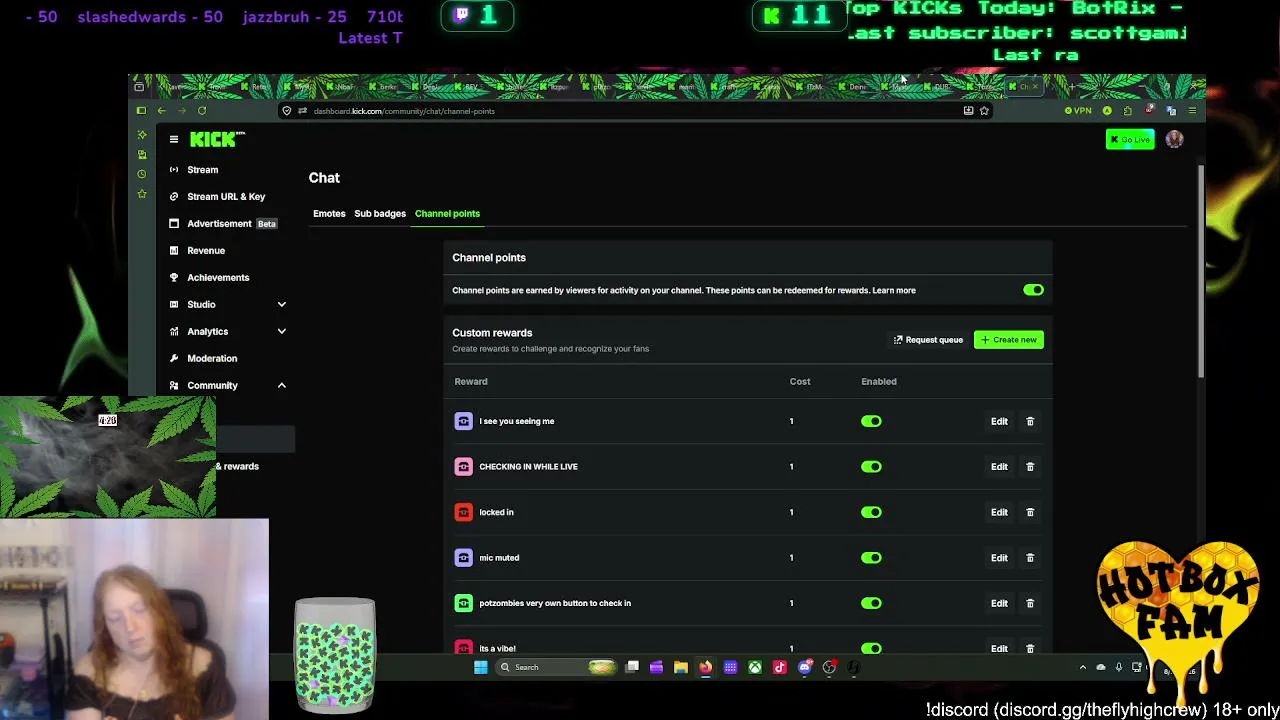Viewport: 1280px width, 720px height.
Task: Delete the 'locked in' reward
Action: pyautogui.click(x=1030, y=513)
